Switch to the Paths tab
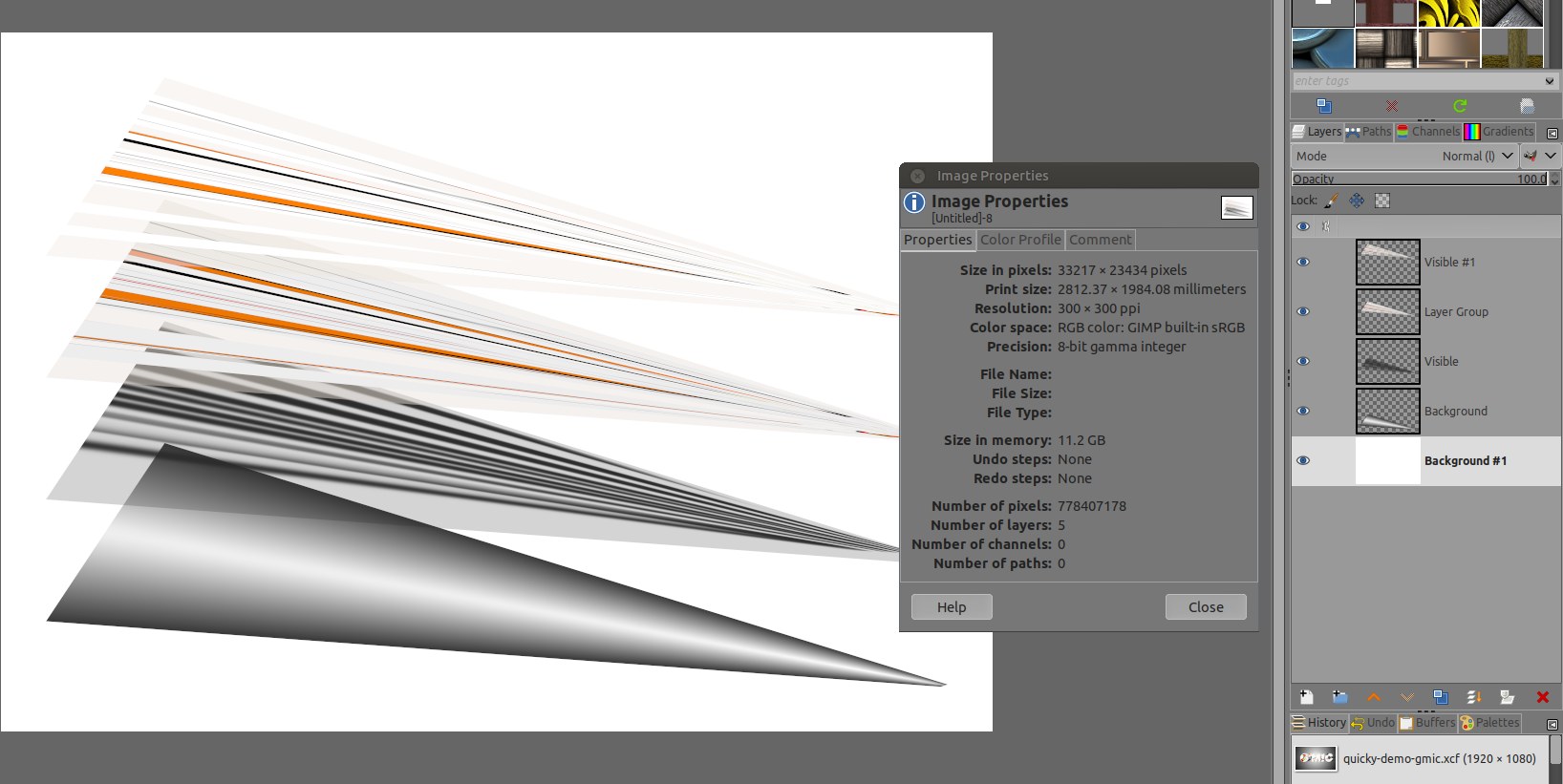The height and width of the screenshot is (784, 1563). [x=1368, y=132]
